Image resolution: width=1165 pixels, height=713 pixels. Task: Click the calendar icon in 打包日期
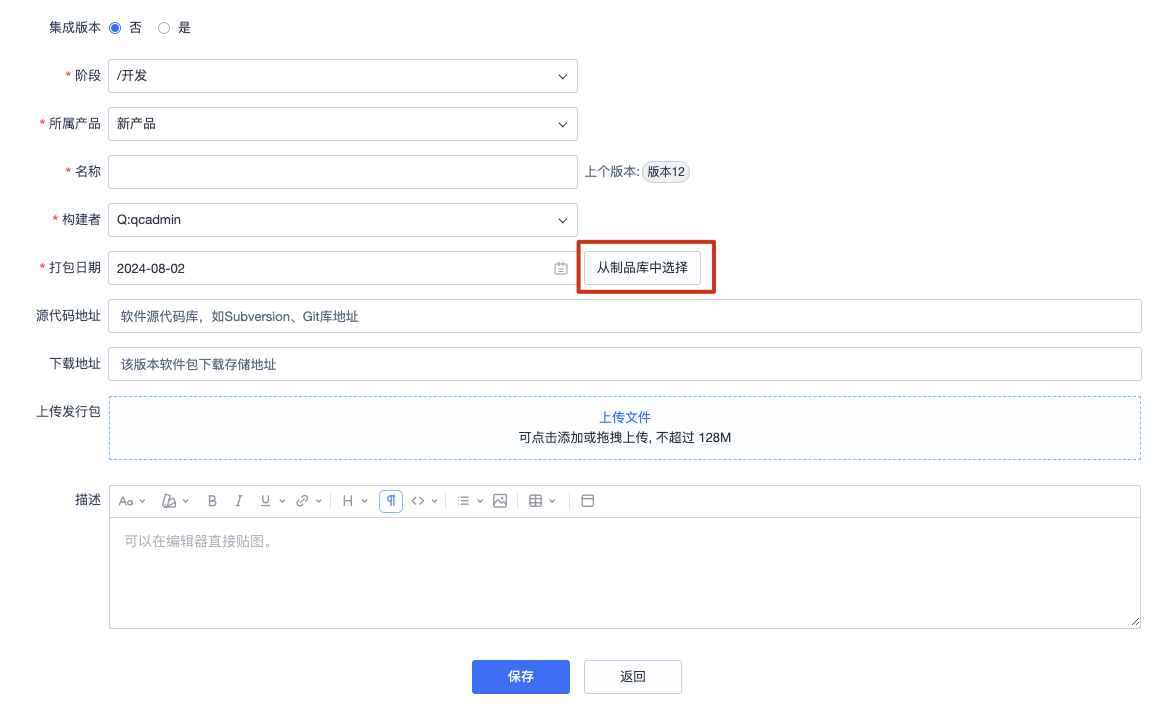tap(561, 268)
